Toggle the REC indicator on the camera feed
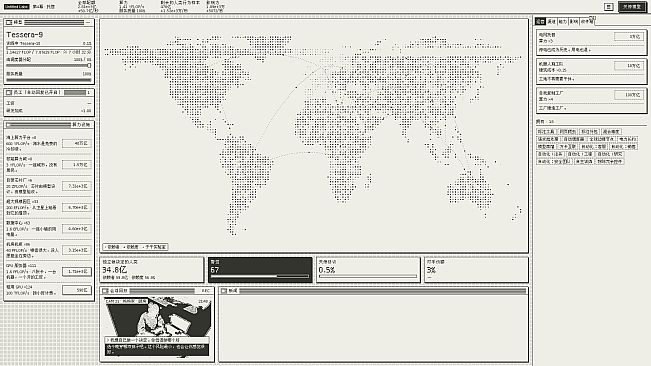 click(205, 291)
